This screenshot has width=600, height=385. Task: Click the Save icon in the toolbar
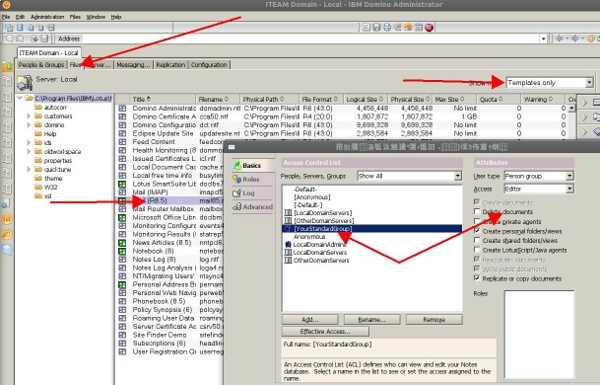[x=377, y=28]
